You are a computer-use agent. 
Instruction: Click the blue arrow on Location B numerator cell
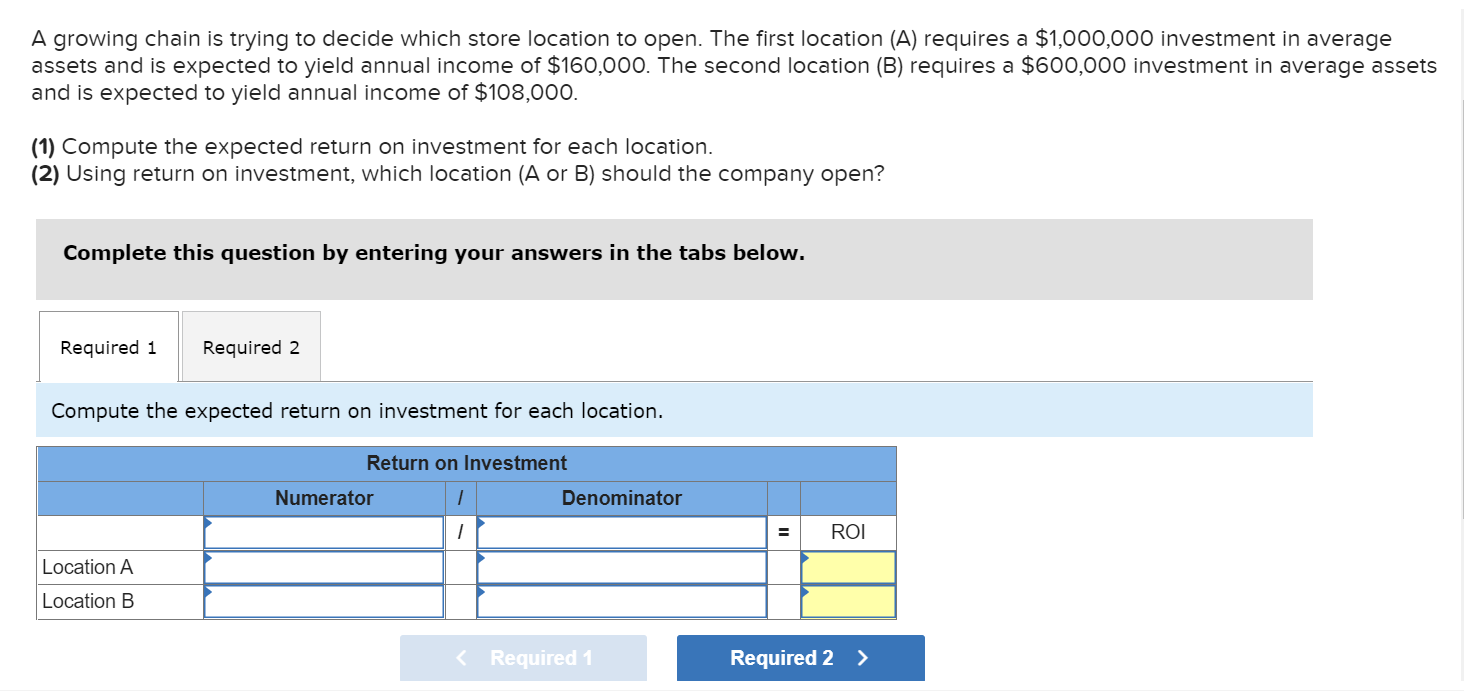208,594
